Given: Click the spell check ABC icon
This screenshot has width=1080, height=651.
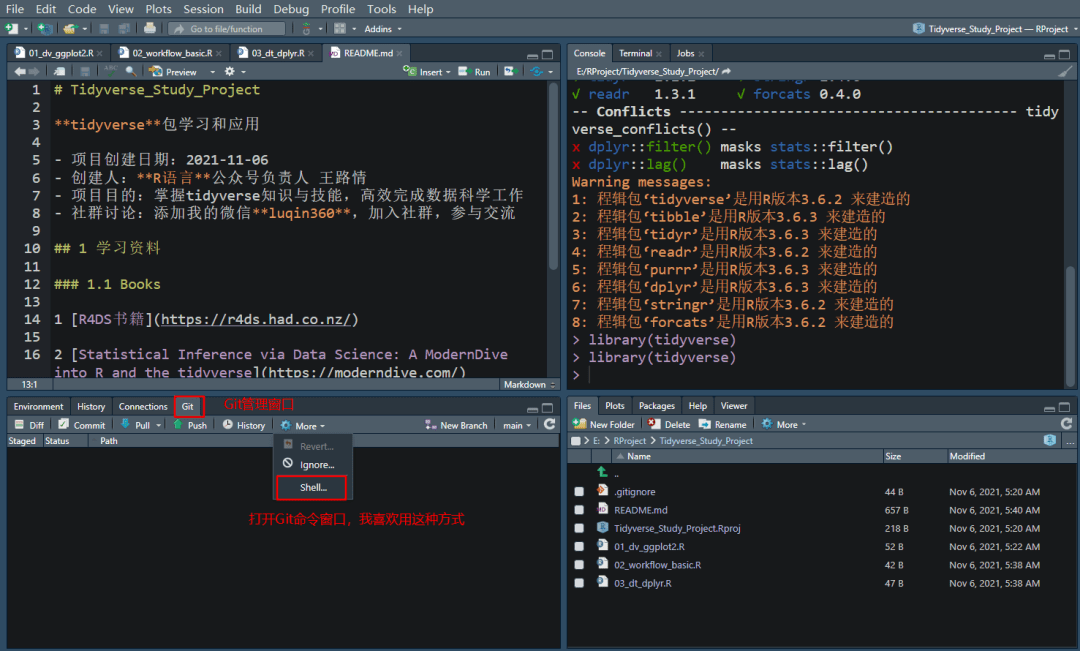Looking at the screenshot, I should pyautogui.click(x=110, y=72).
